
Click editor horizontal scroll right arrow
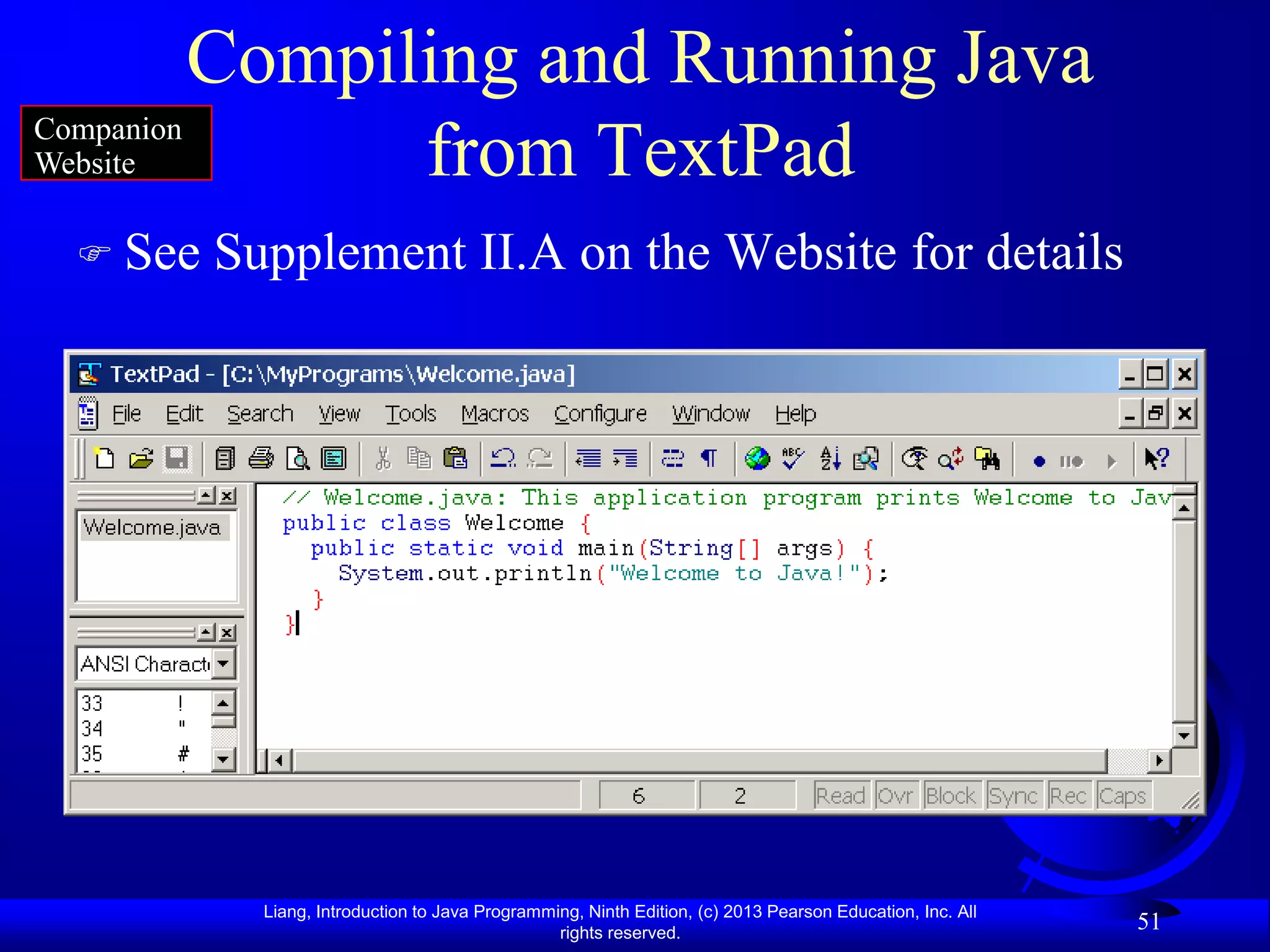click(x=1159, y=760)
